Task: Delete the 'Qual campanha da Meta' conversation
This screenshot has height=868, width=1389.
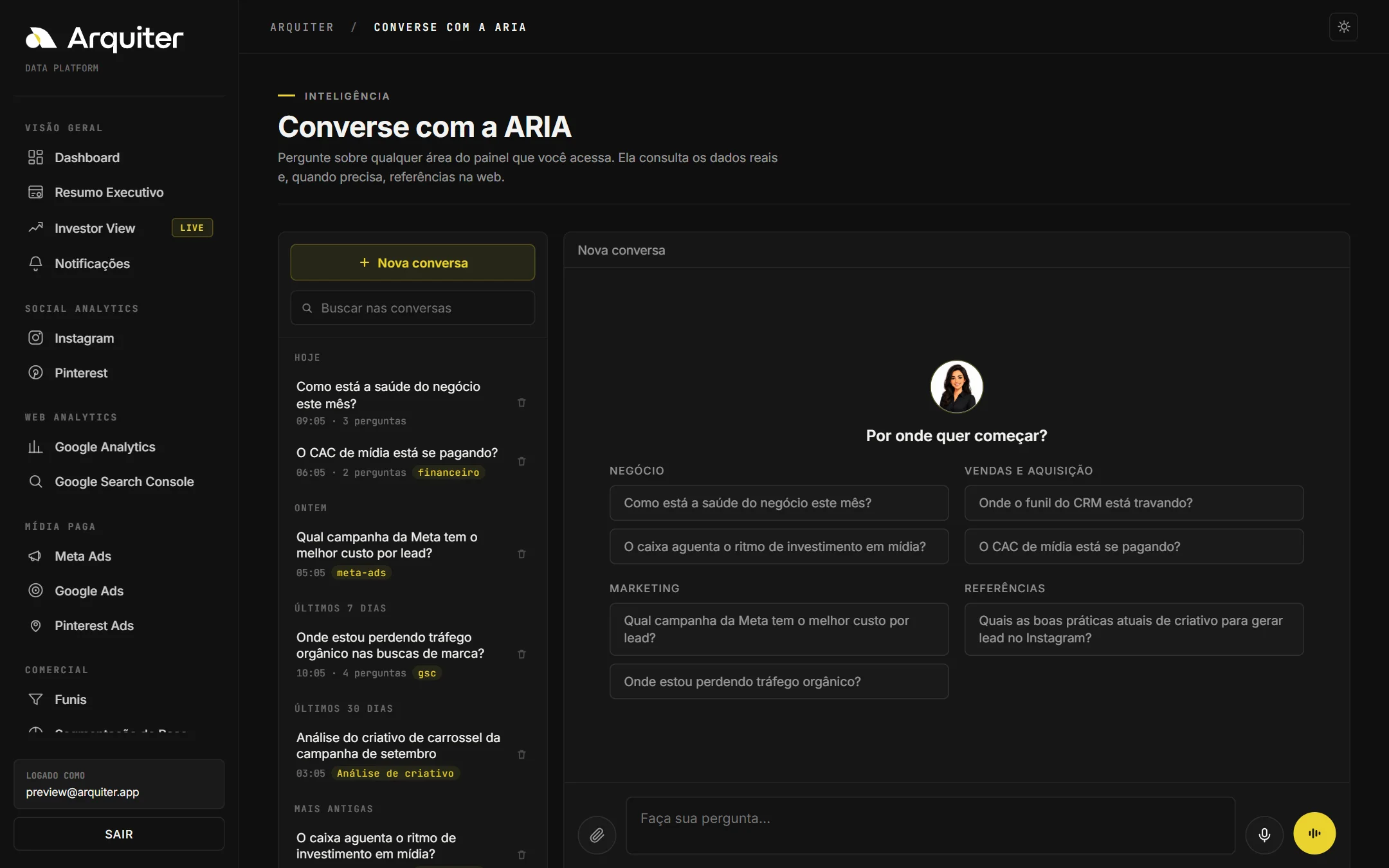Action: pos(522,554)
